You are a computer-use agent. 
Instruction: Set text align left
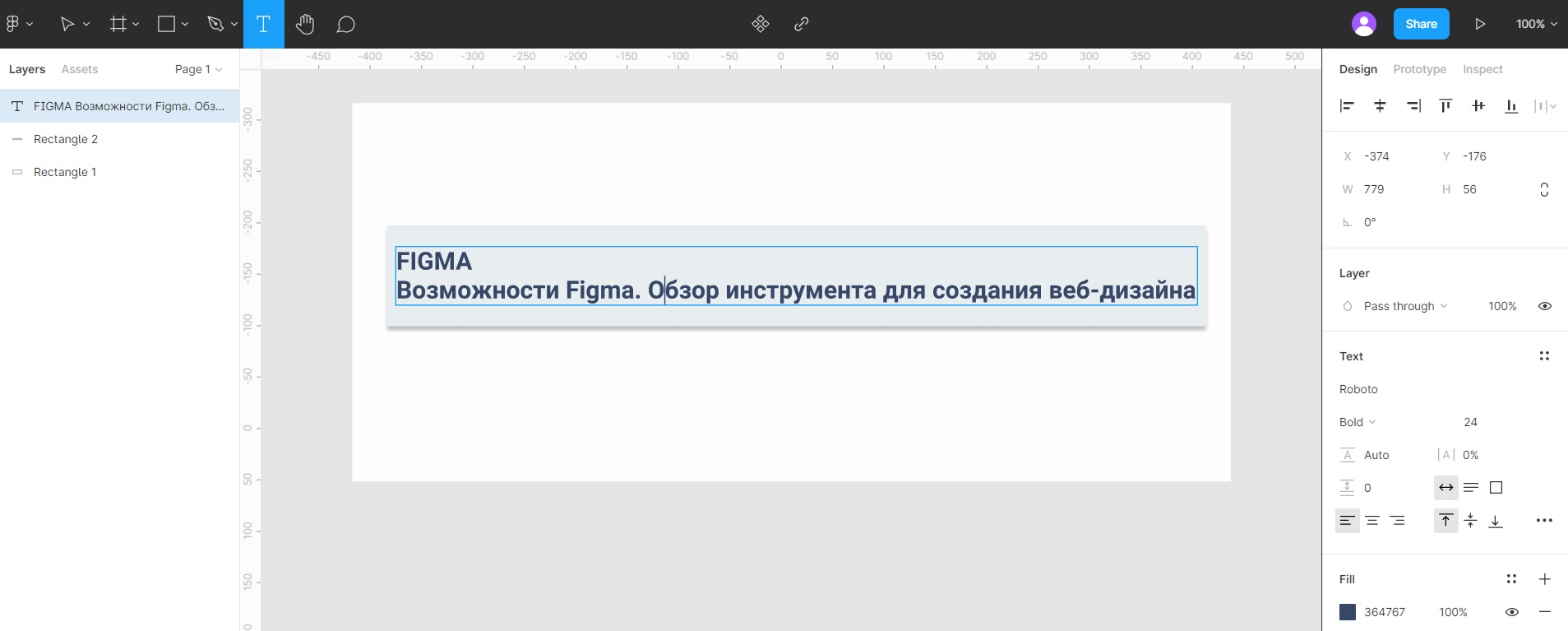click(1347, 521)
